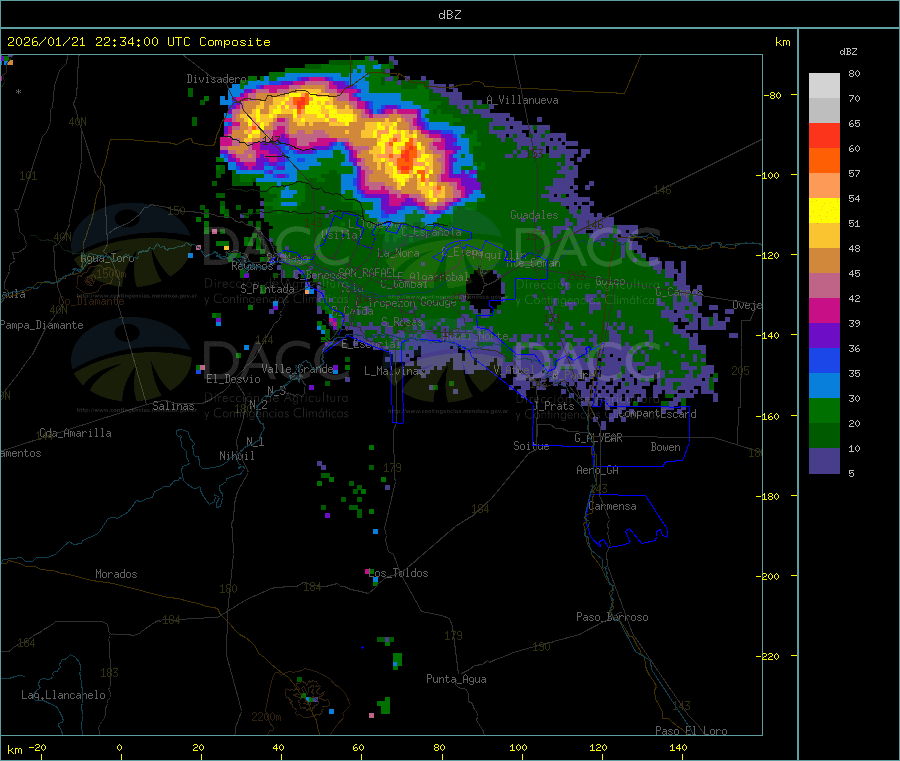Click the 60 tick on the bottom axis
The image size is (900, 761).
(358, 747)
